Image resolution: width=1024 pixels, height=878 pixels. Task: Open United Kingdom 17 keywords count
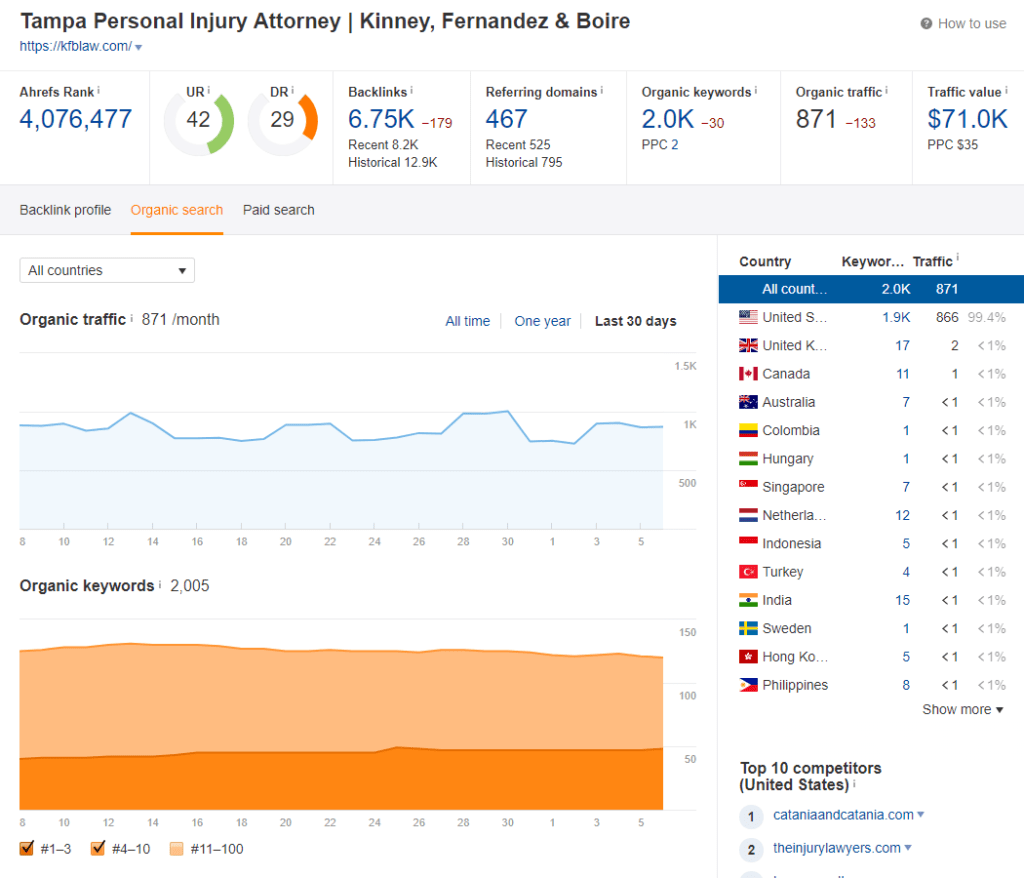[903, 345]
